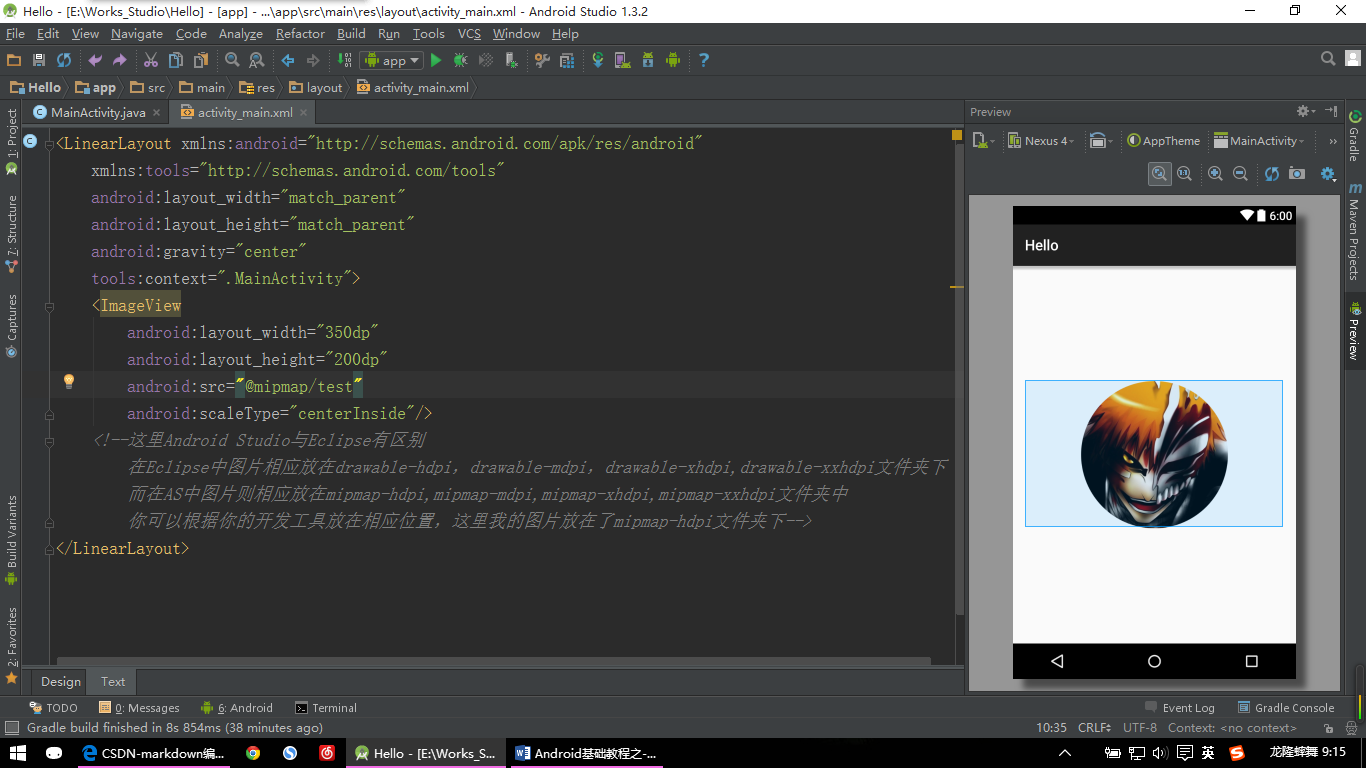Toggle Maven Projects side panel

pos(1354,232)
